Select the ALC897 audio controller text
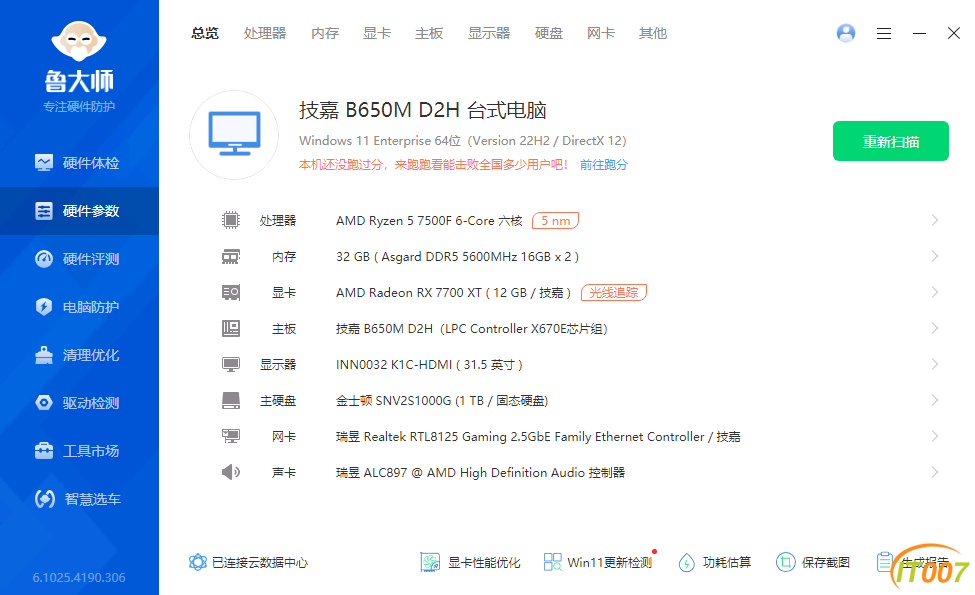This screenshot has width=975, height=595. (480, 473)
